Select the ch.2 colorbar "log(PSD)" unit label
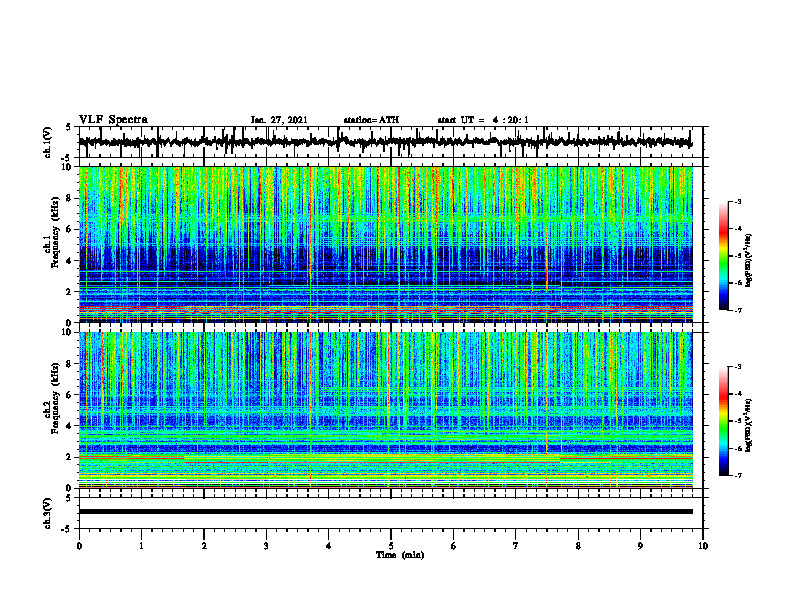 [750, 425]
